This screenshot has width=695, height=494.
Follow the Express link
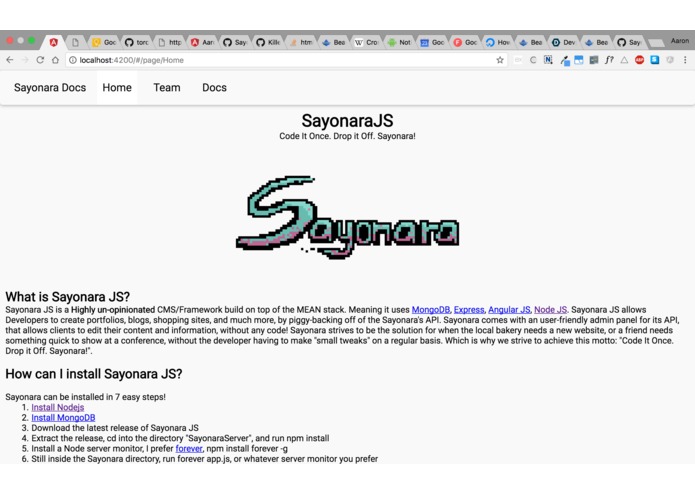coord(469,310)
